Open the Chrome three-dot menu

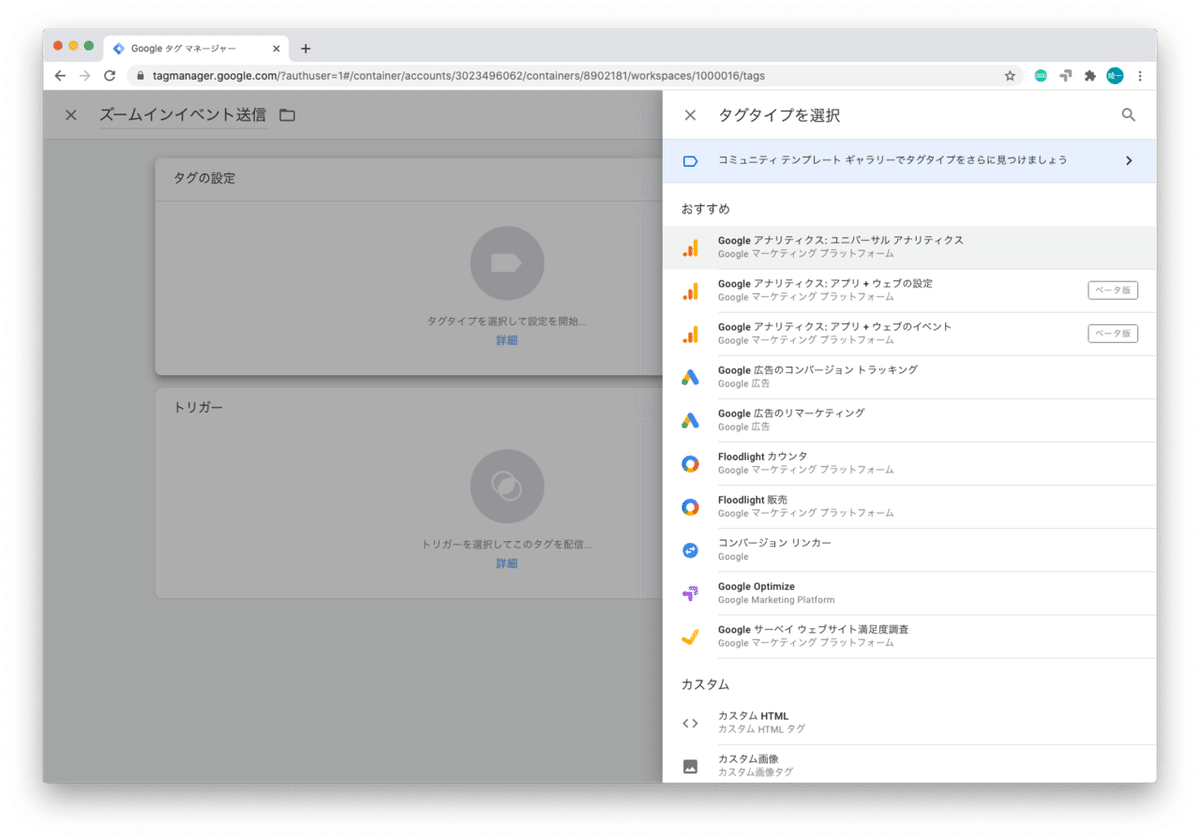(1140, 76)
